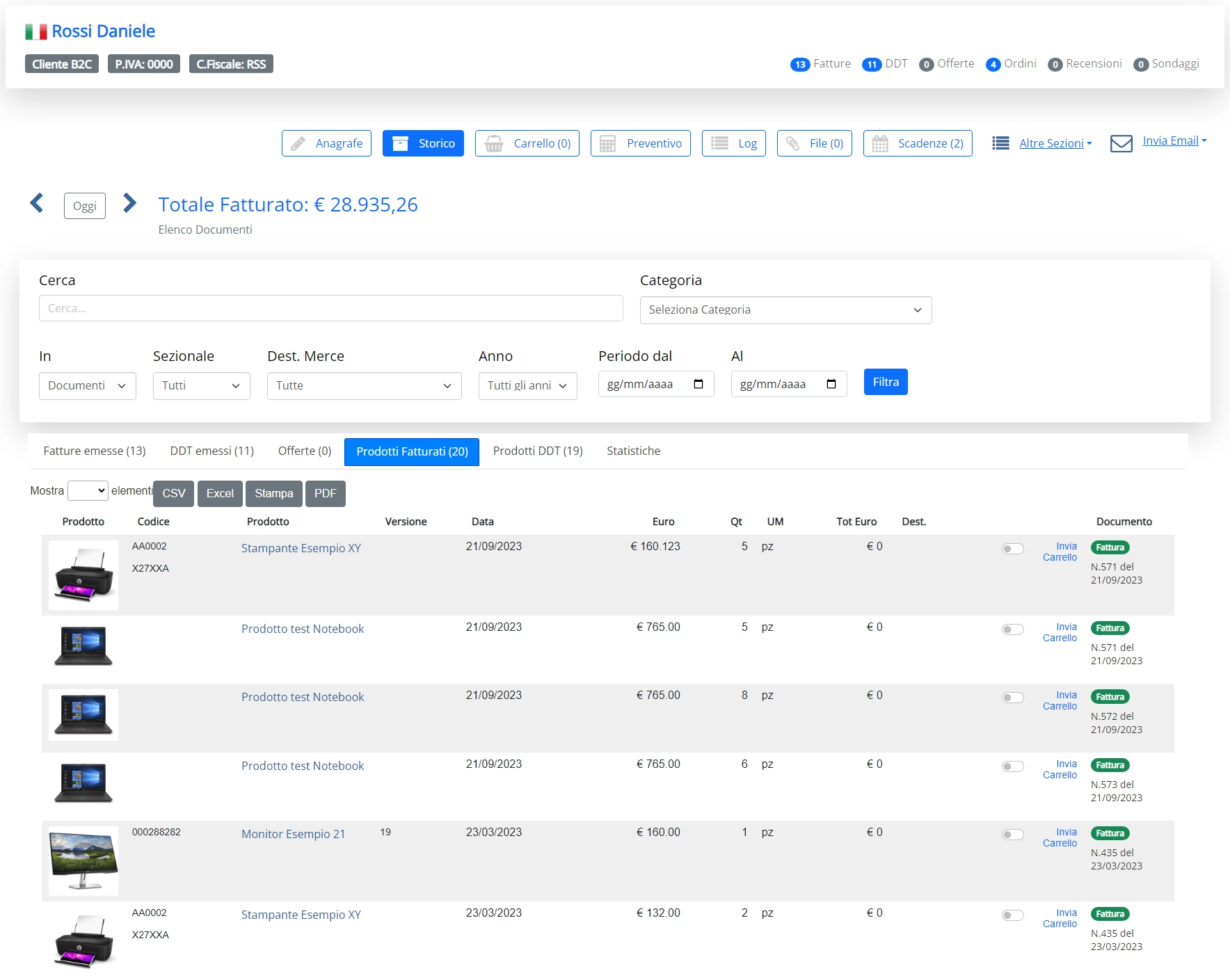Expand the Seleziona Categoria dropdown
The width and height of the screenshot is (1230, 980).
tap(785, 310)
